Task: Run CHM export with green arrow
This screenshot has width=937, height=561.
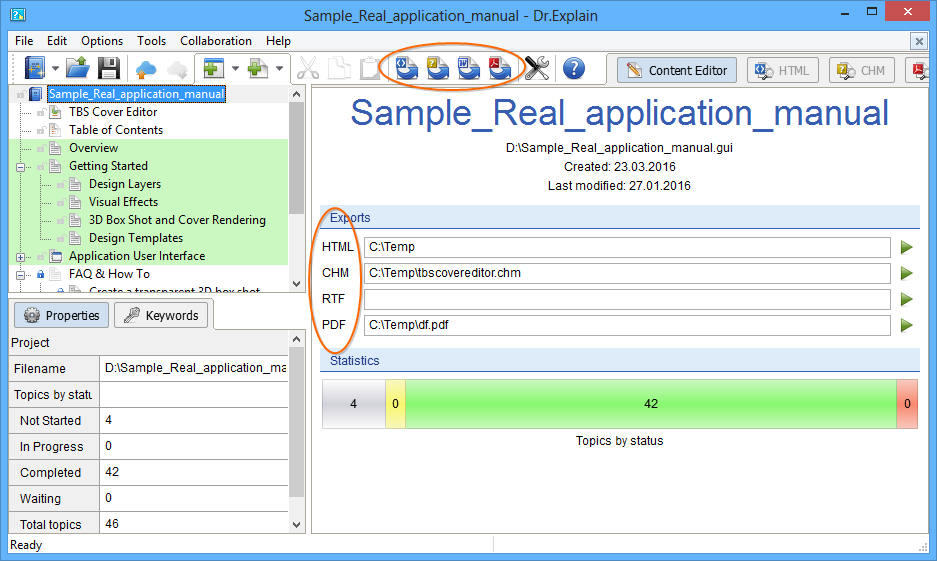Action: pos(907,273)
